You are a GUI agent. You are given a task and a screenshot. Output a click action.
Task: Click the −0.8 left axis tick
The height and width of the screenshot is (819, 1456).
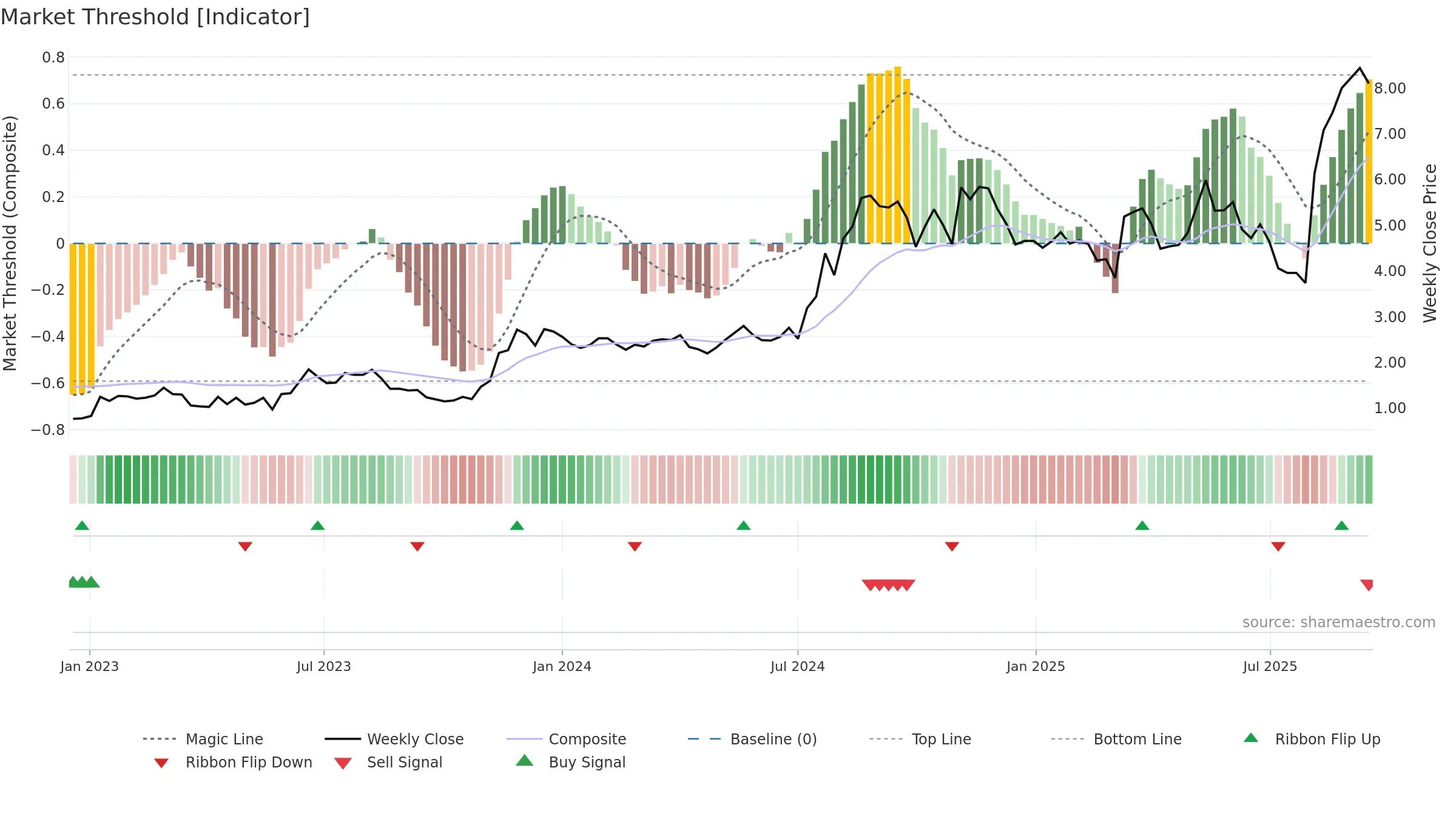click(48, 430)
